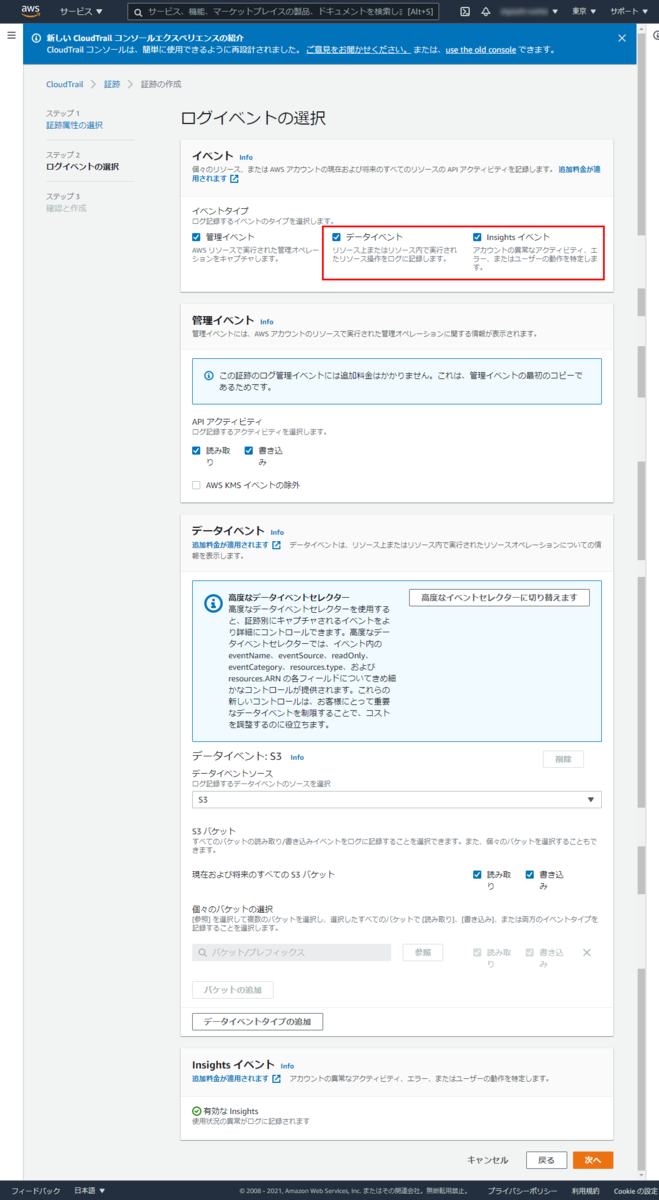Open Info link next to 管理イベント heading
Screen dimensions: 659x1200
tap(266, 321)
